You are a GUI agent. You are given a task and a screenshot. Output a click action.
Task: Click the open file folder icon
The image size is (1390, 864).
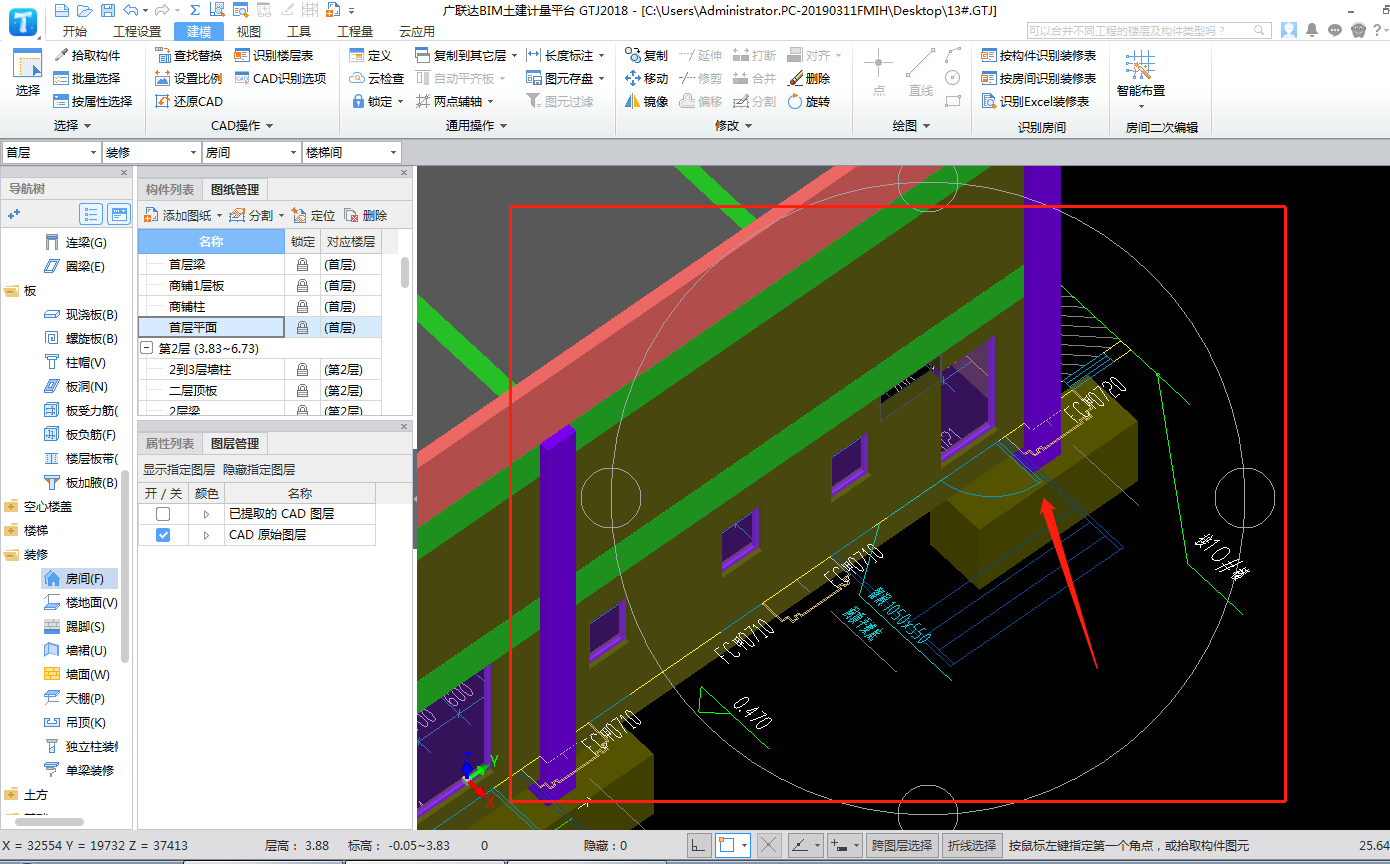tap(84, 11)
